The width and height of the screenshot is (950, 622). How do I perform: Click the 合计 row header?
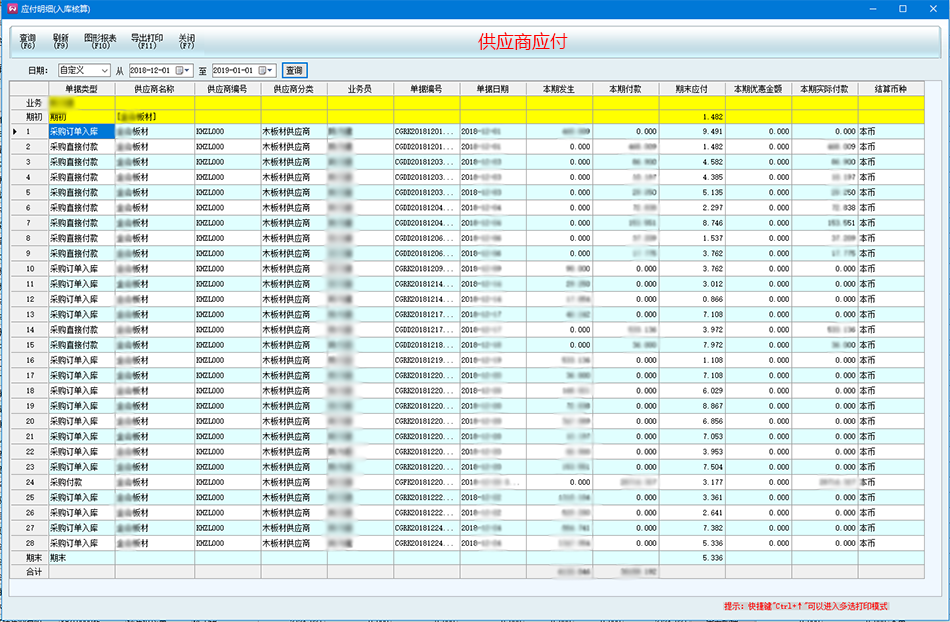pyautogui.click(x=30, y=572)
